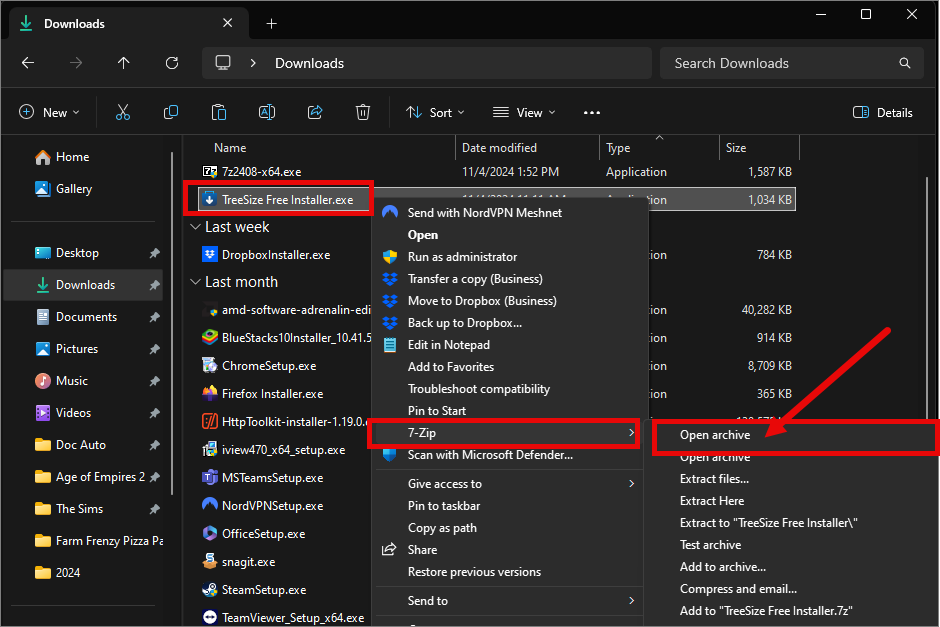Delete the selected file with the trash icon

(x=363, y=112)
